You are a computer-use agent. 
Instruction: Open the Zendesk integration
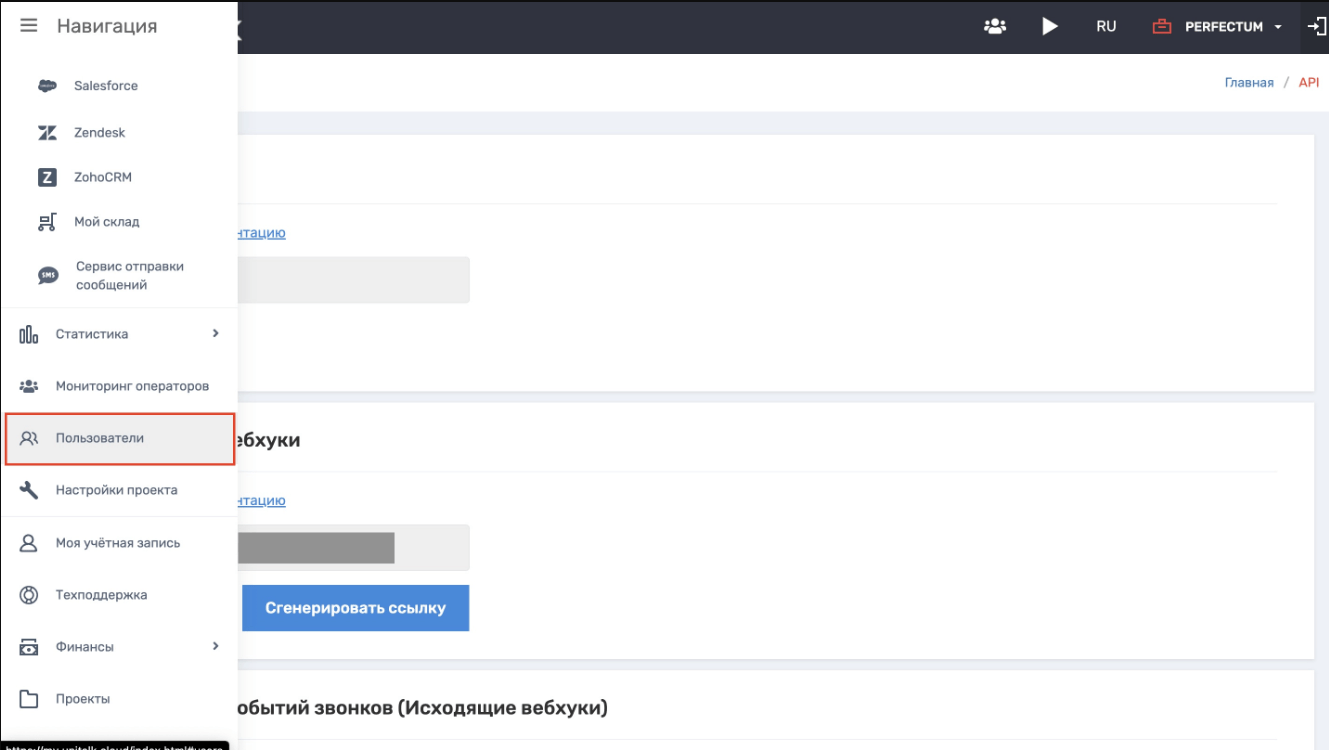pos(99,133)
